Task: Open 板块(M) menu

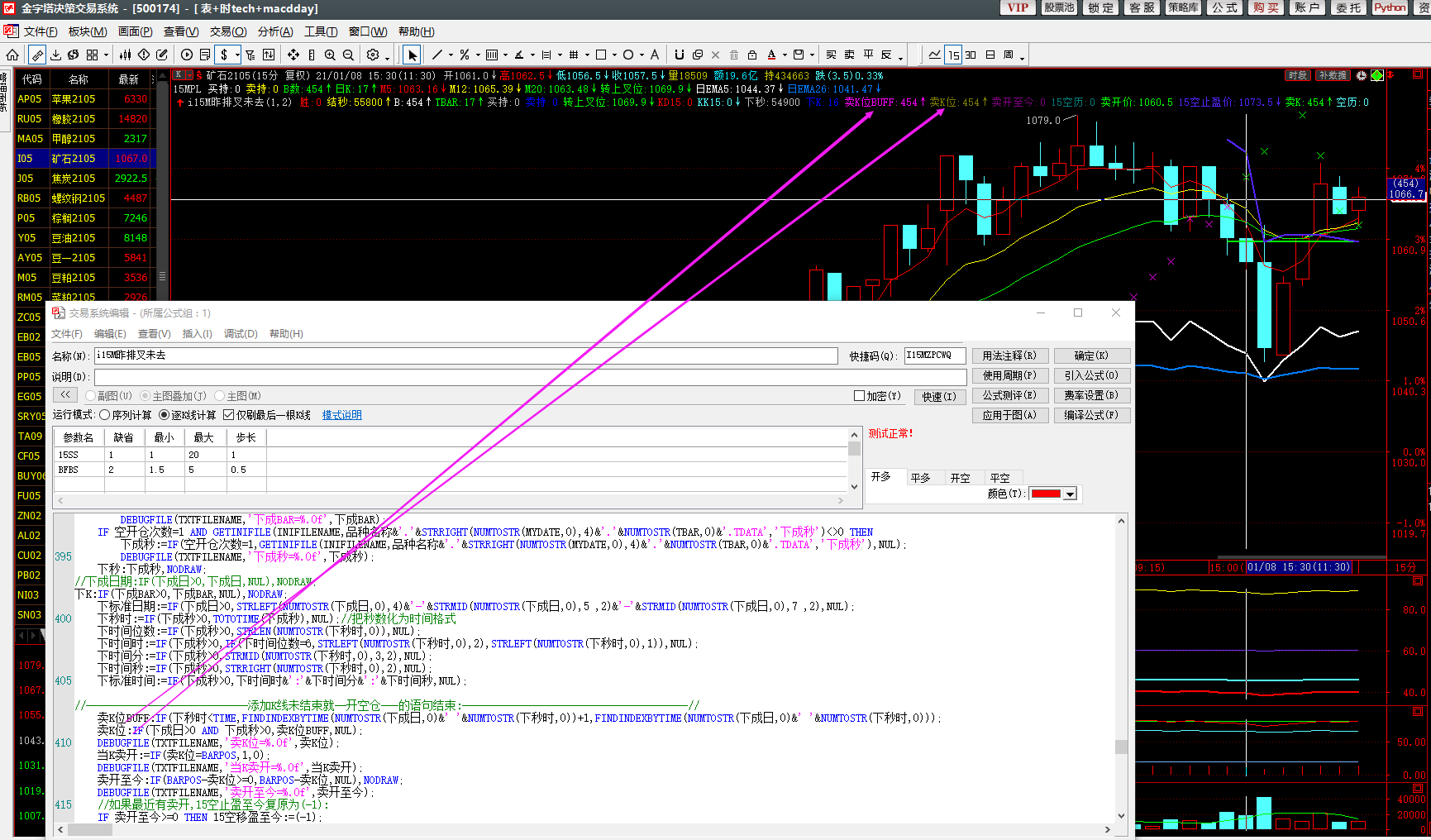Action: [88, 31]
